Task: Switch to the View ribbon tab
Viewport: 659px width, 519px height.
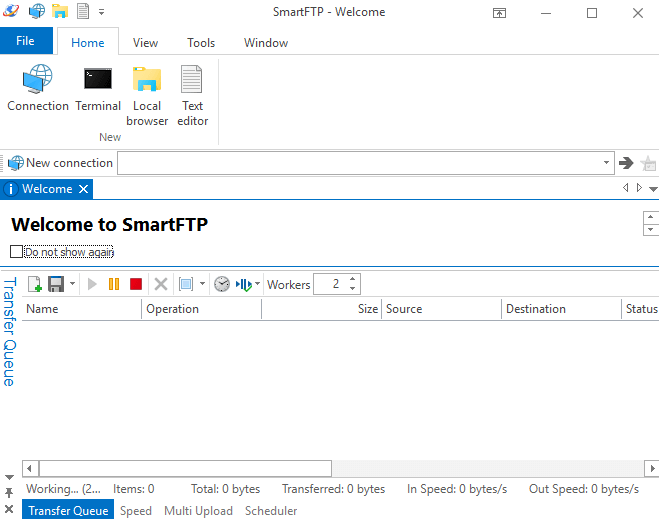Action: pos(145,42)
